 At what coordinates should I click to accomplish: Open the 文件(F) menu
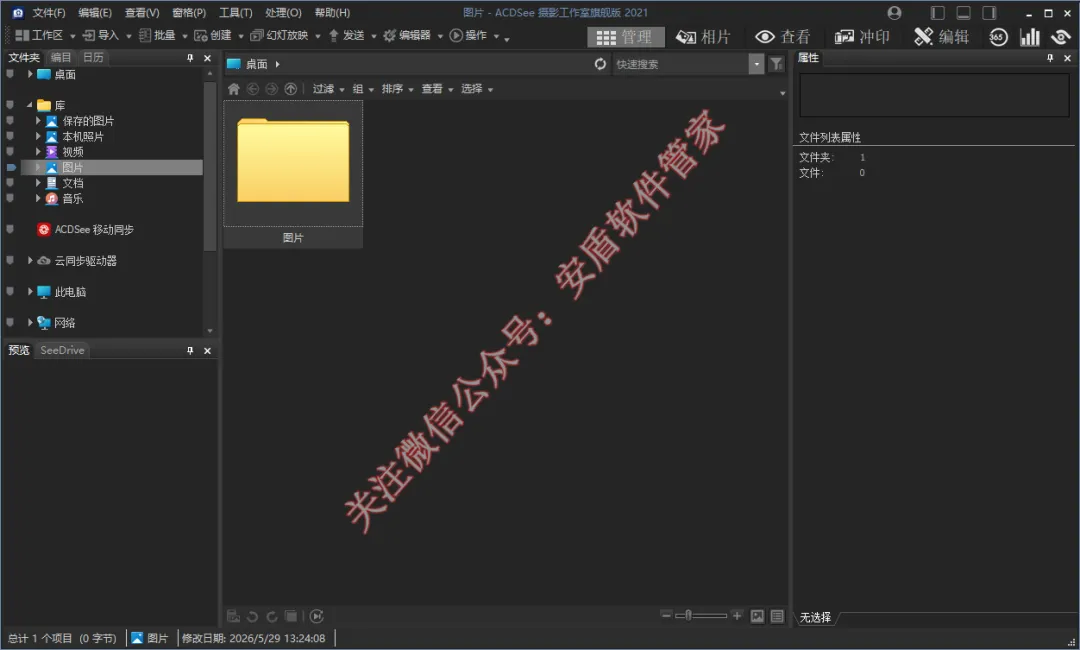(48, 12)
